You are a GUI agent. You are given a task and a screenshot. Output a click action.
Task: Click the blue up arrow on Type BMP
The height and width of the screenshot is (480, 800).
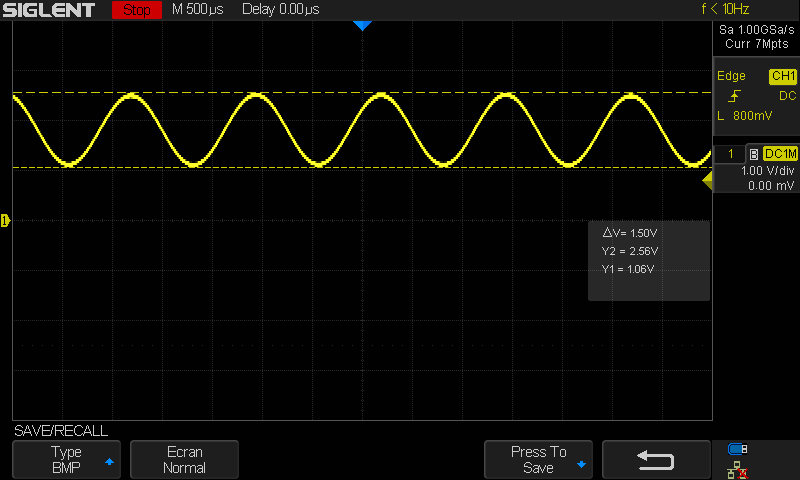click(x=109, y=462)
